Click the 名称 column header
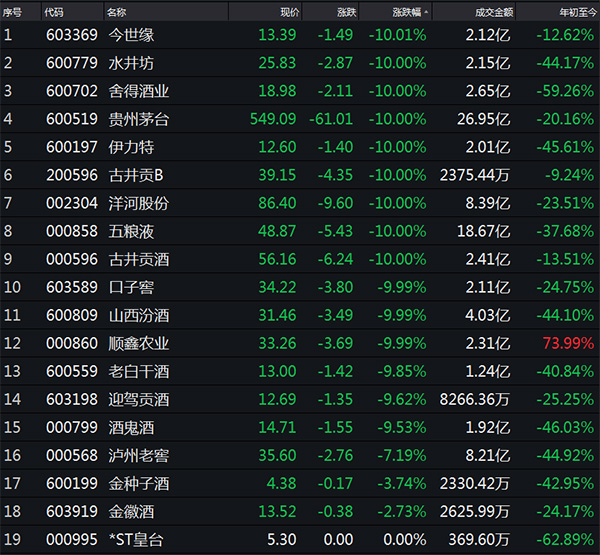 pyautogui.click(x=116, y=12)
